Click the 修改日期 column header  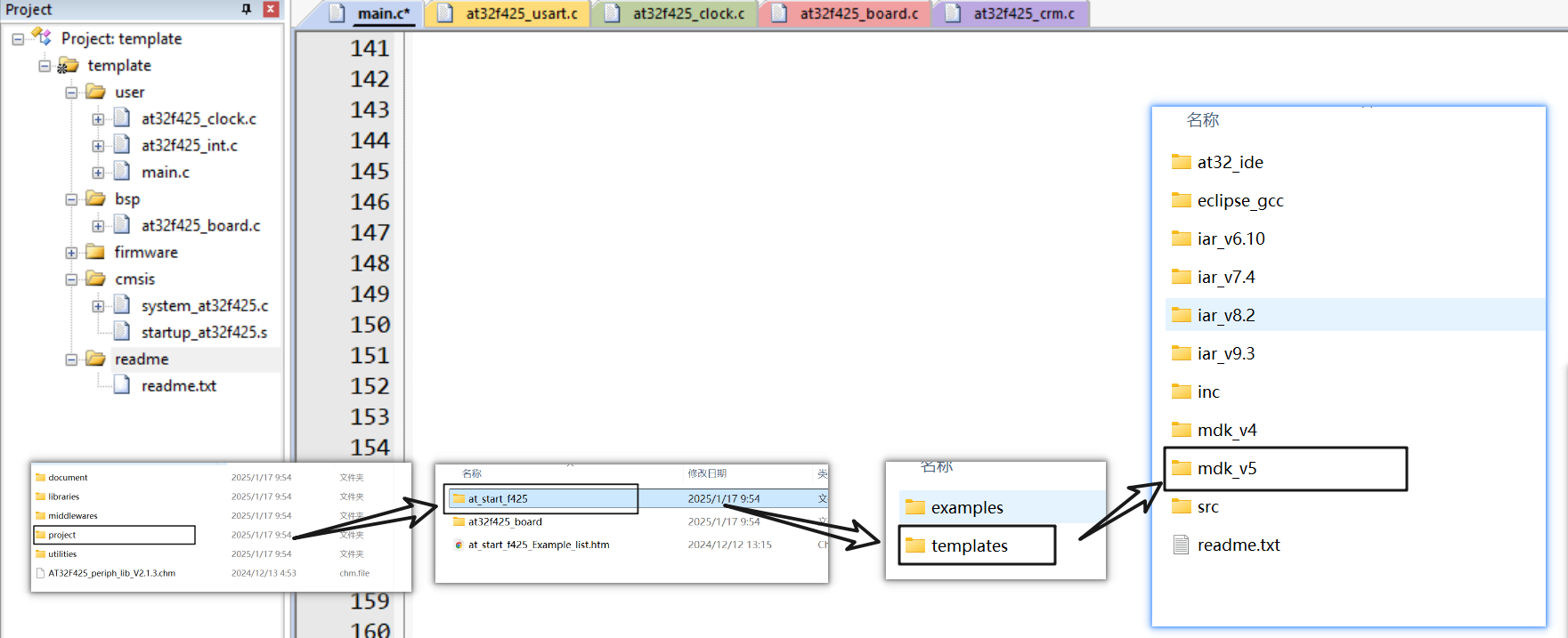pos(707,473)
